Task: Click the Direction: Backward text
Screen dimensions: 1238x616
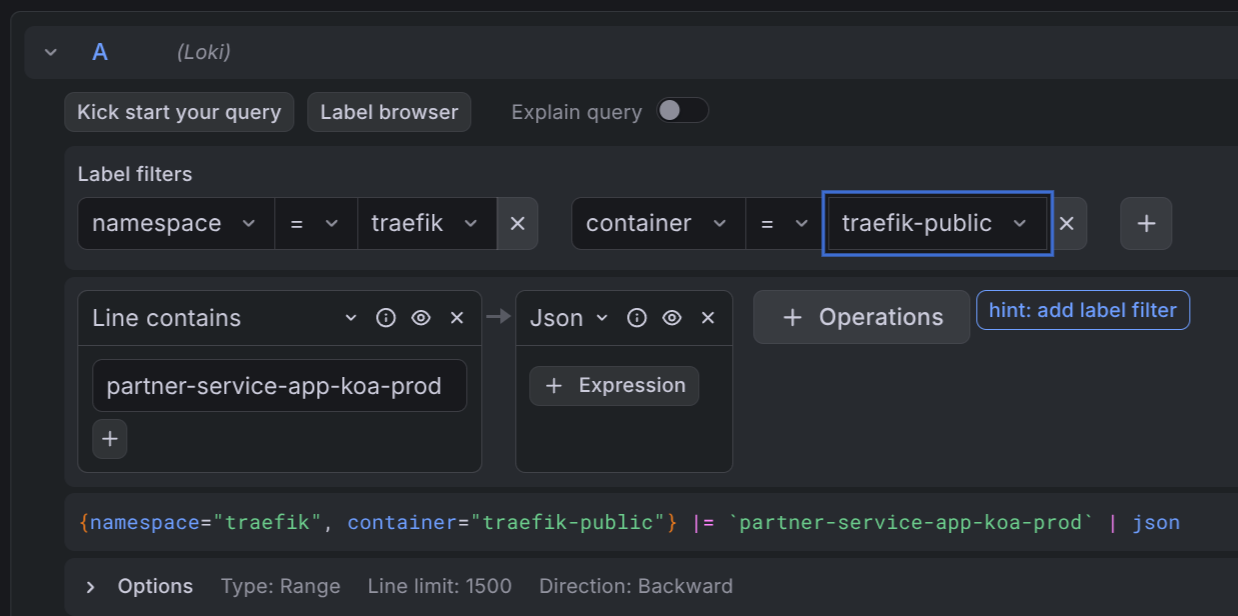Action: pos(636,587)
